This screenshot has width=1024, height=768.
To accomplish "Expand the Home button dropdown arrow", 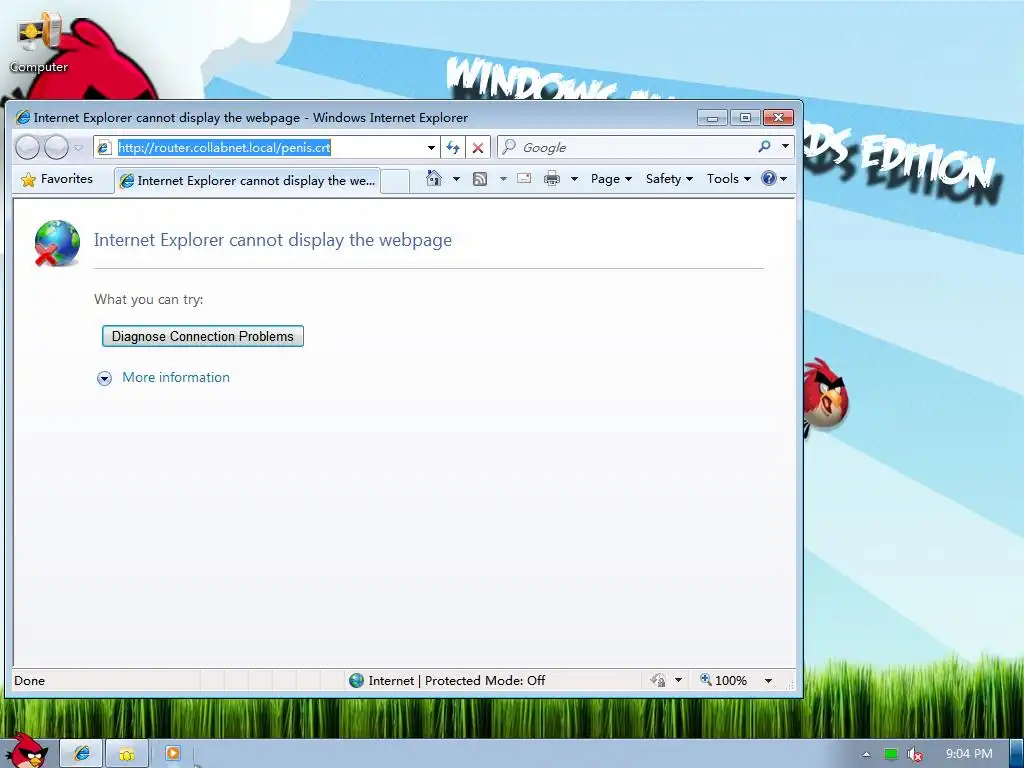I will pos(456,179).
